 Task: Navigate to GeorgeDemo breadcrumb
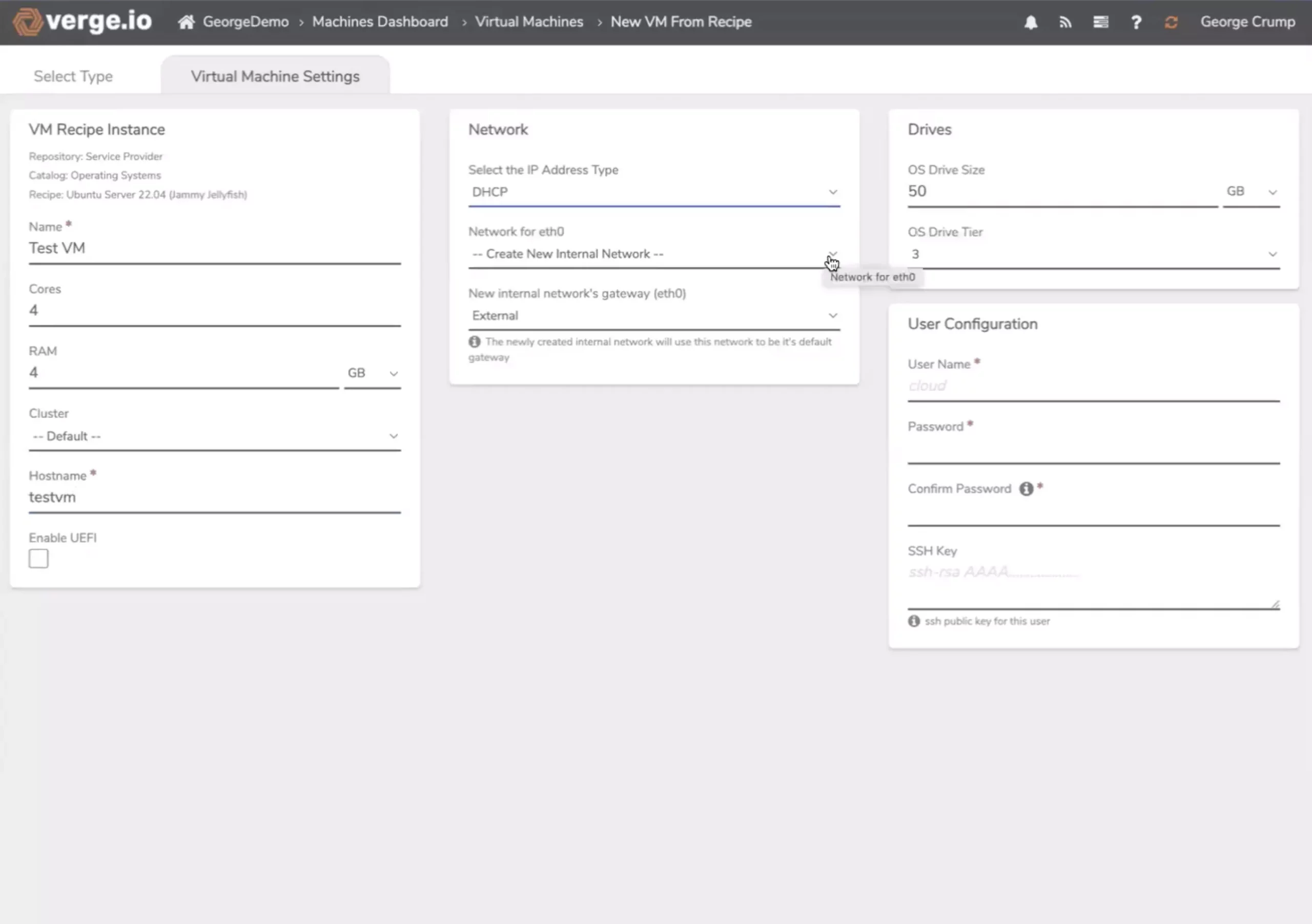[245, 22]
